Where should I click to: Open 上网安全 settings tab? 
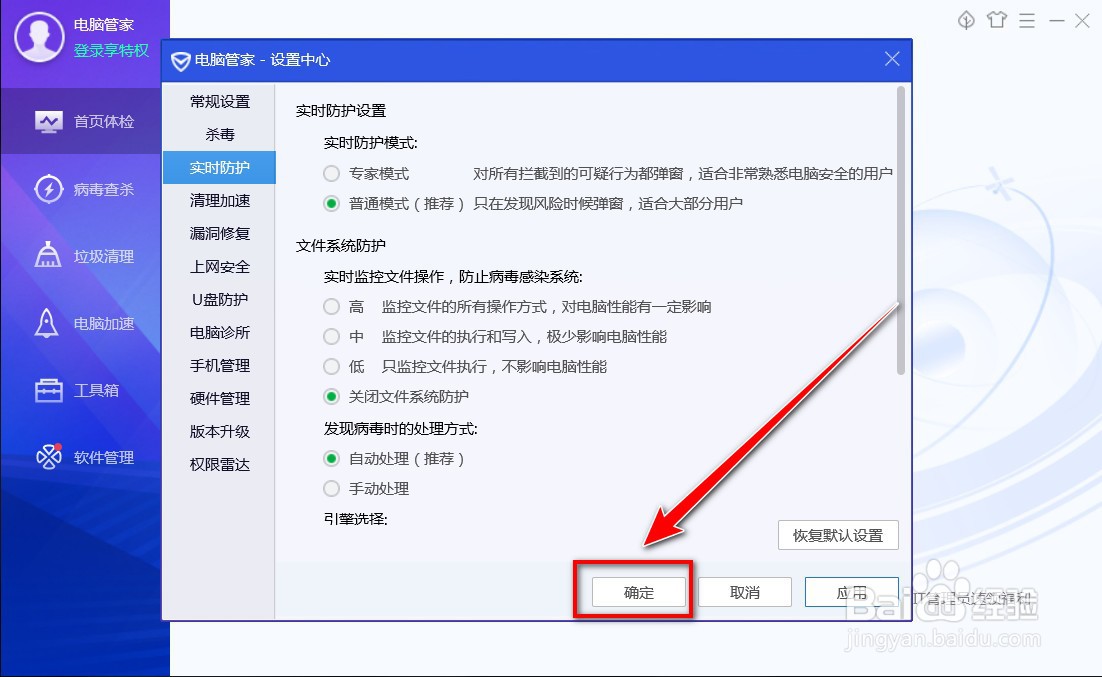tap(219, 267)
